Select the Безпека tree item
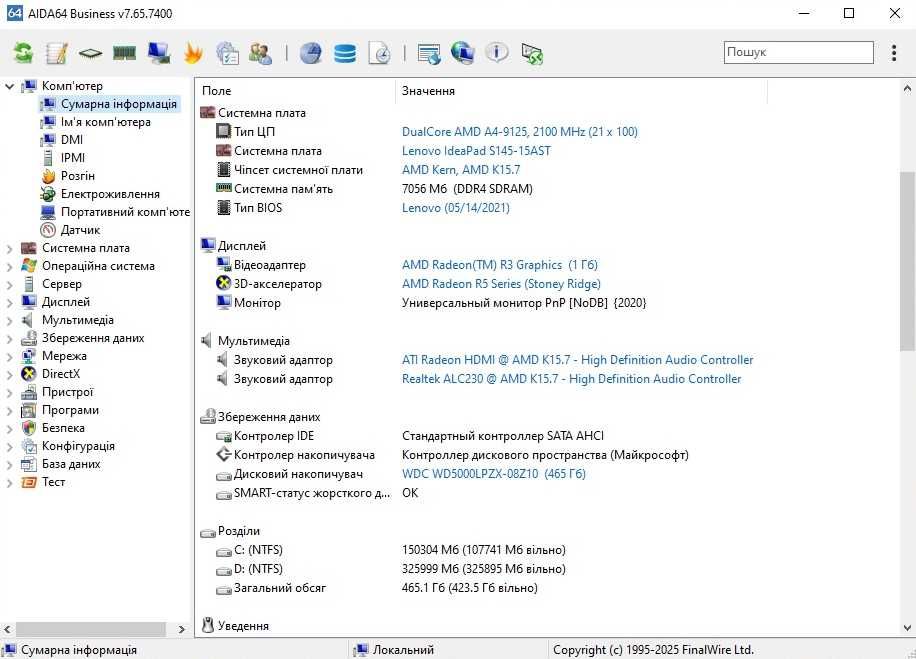Screen dimensions: 916x659 tap(63, 428)
